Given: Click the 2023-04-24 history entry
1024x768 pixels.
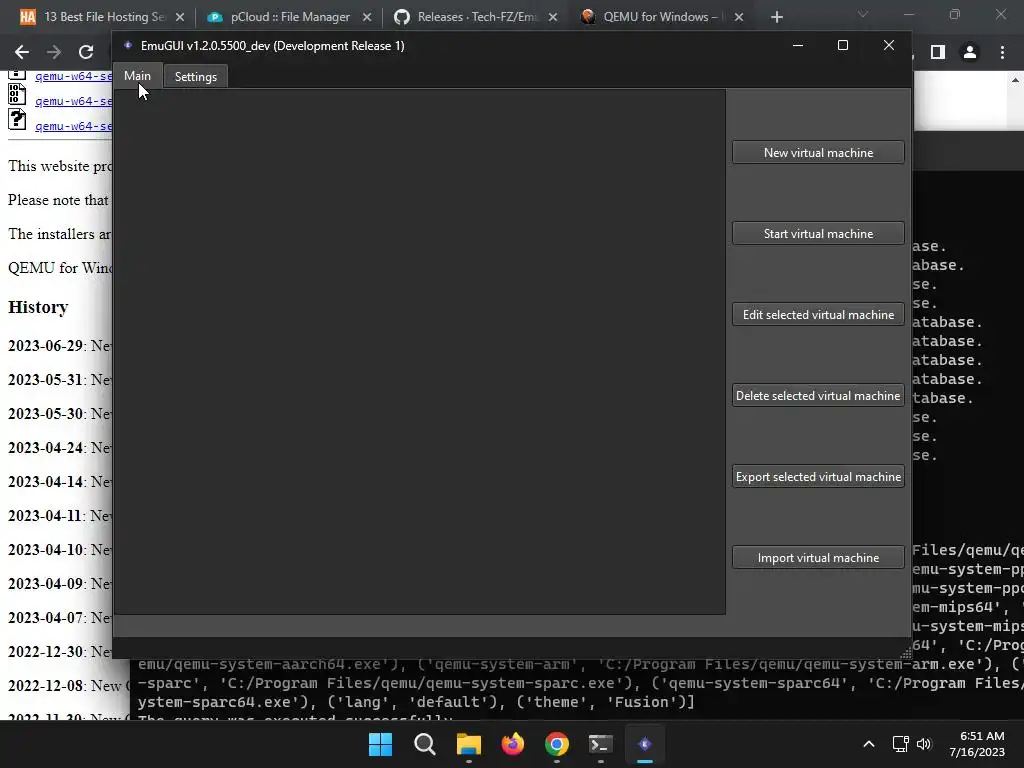Looking at the screenshot, I should pos(59,447).
